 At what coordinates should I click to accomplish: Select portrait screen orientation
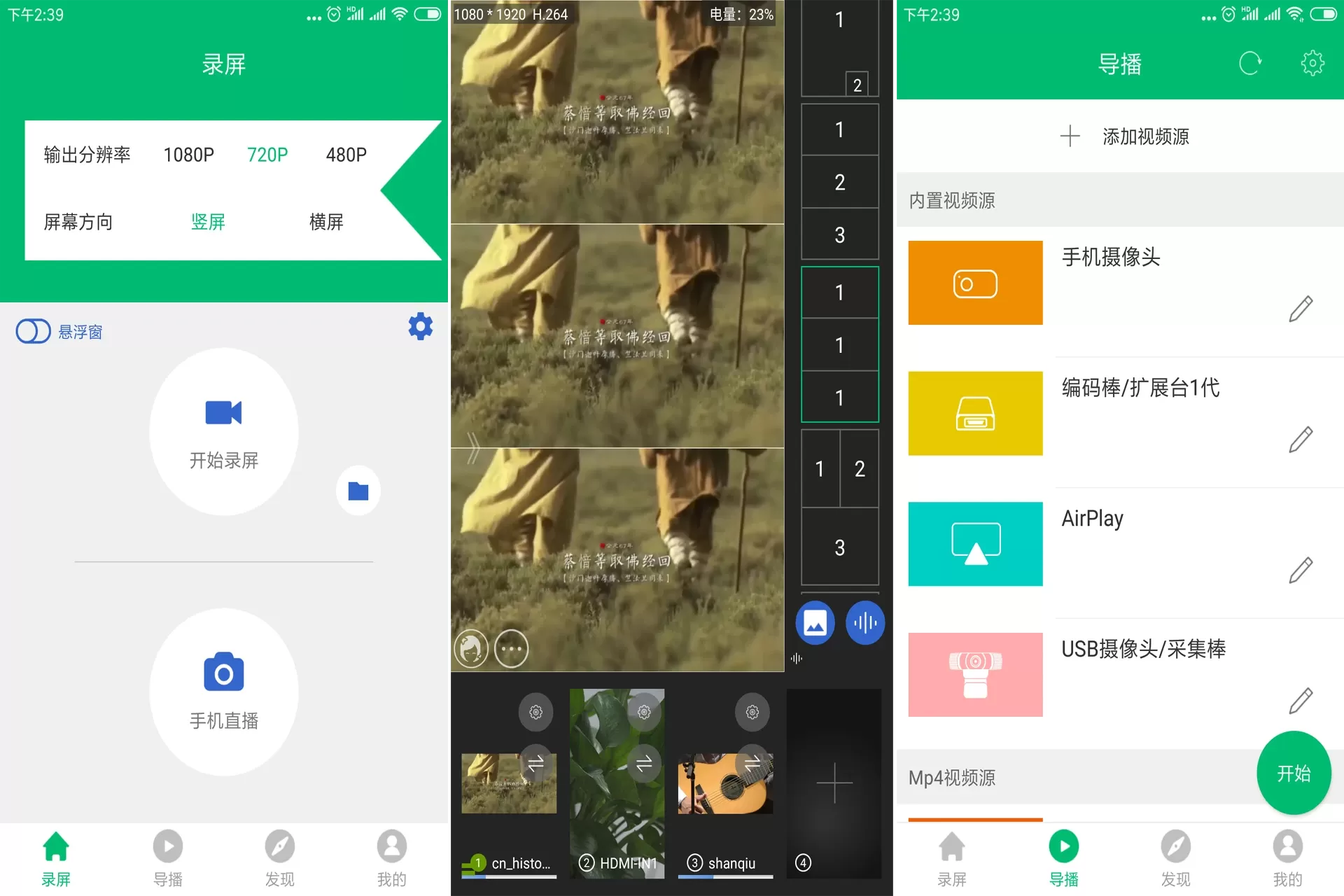[206, 222]
